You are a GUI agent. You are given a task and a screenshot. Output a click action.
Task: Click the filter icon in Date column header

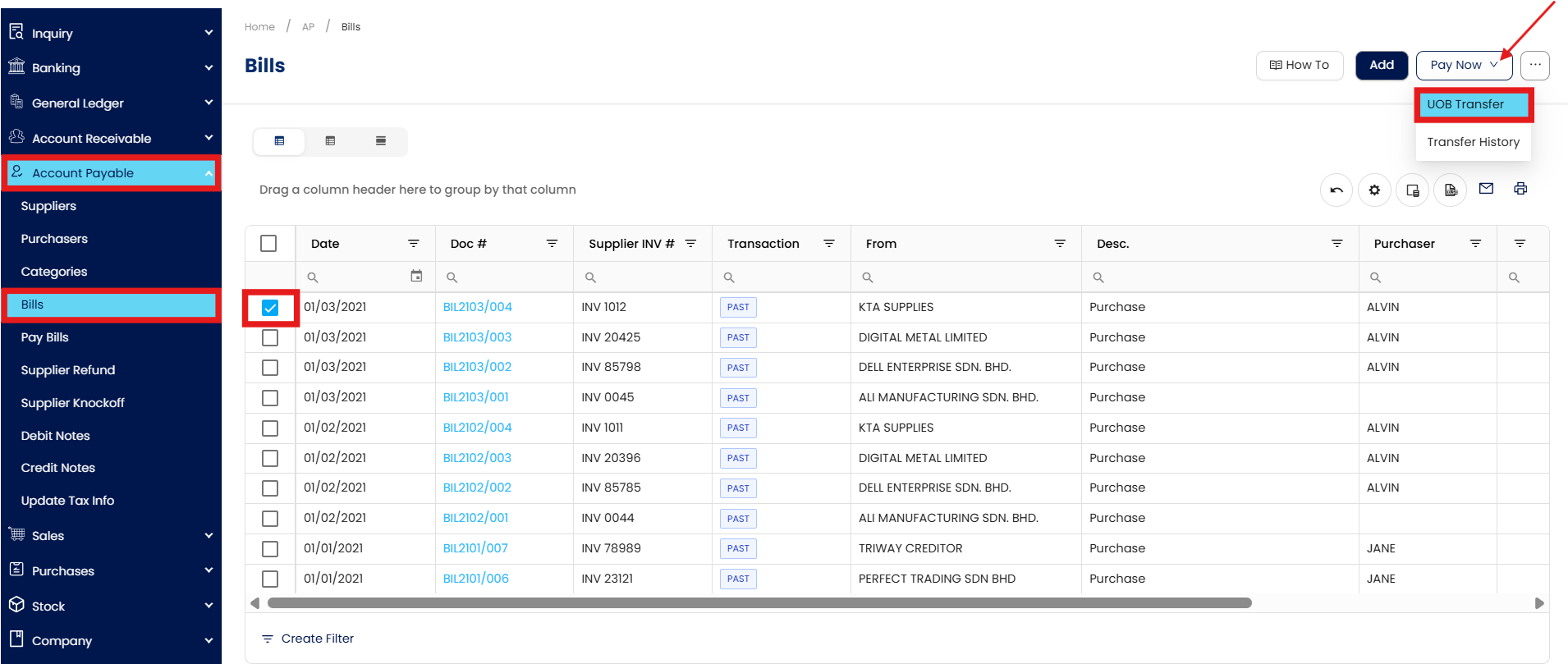pos(414,244)
